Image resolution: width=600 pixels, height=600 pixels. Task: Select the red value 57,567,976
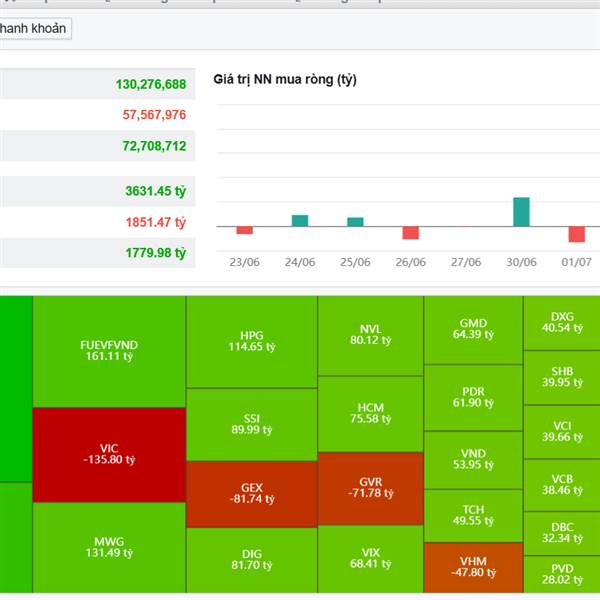154,115
